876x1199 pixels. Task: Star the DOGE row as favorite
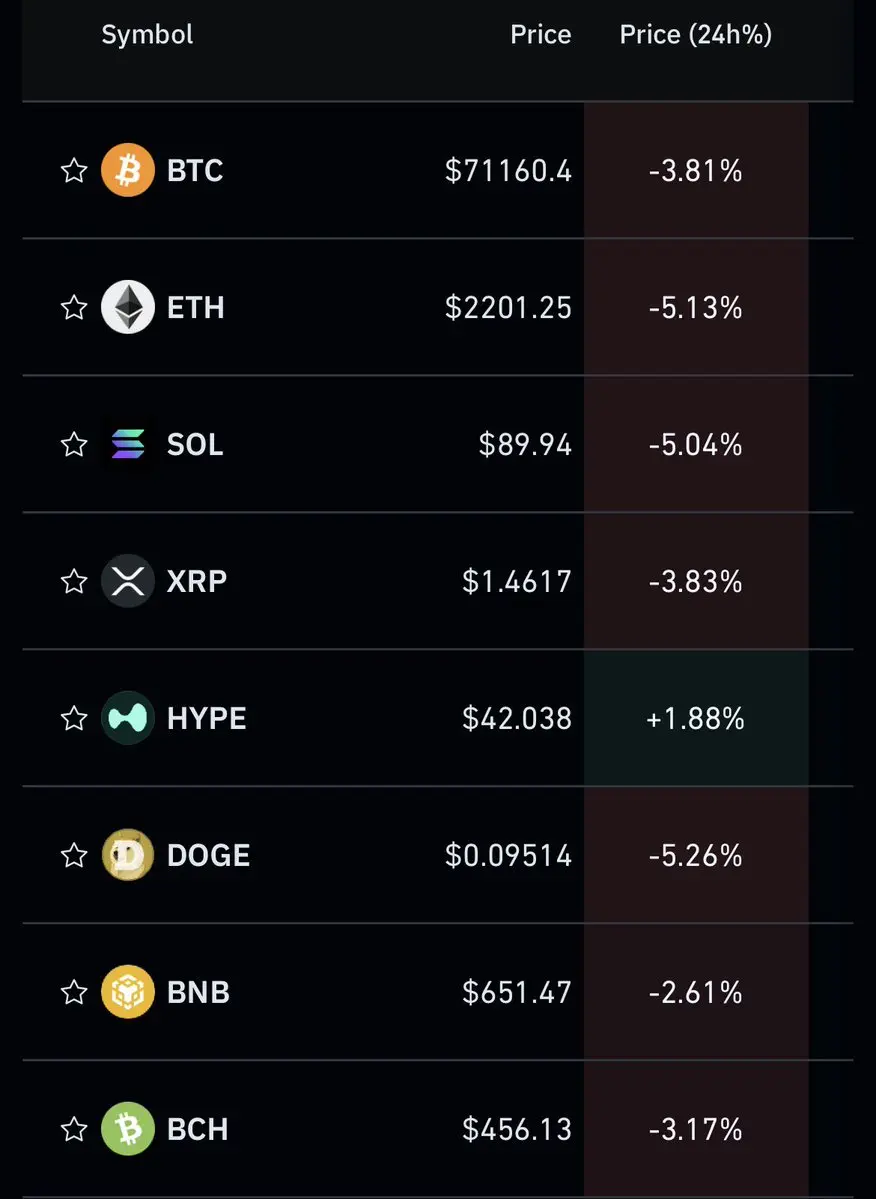74,855
